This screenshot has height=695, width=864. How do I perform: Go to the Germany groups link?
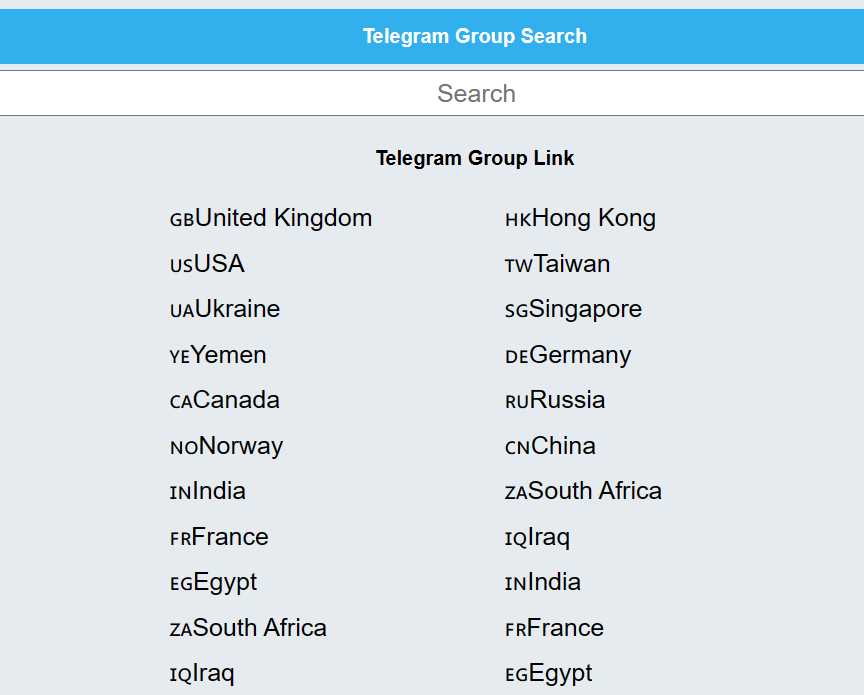568,355
